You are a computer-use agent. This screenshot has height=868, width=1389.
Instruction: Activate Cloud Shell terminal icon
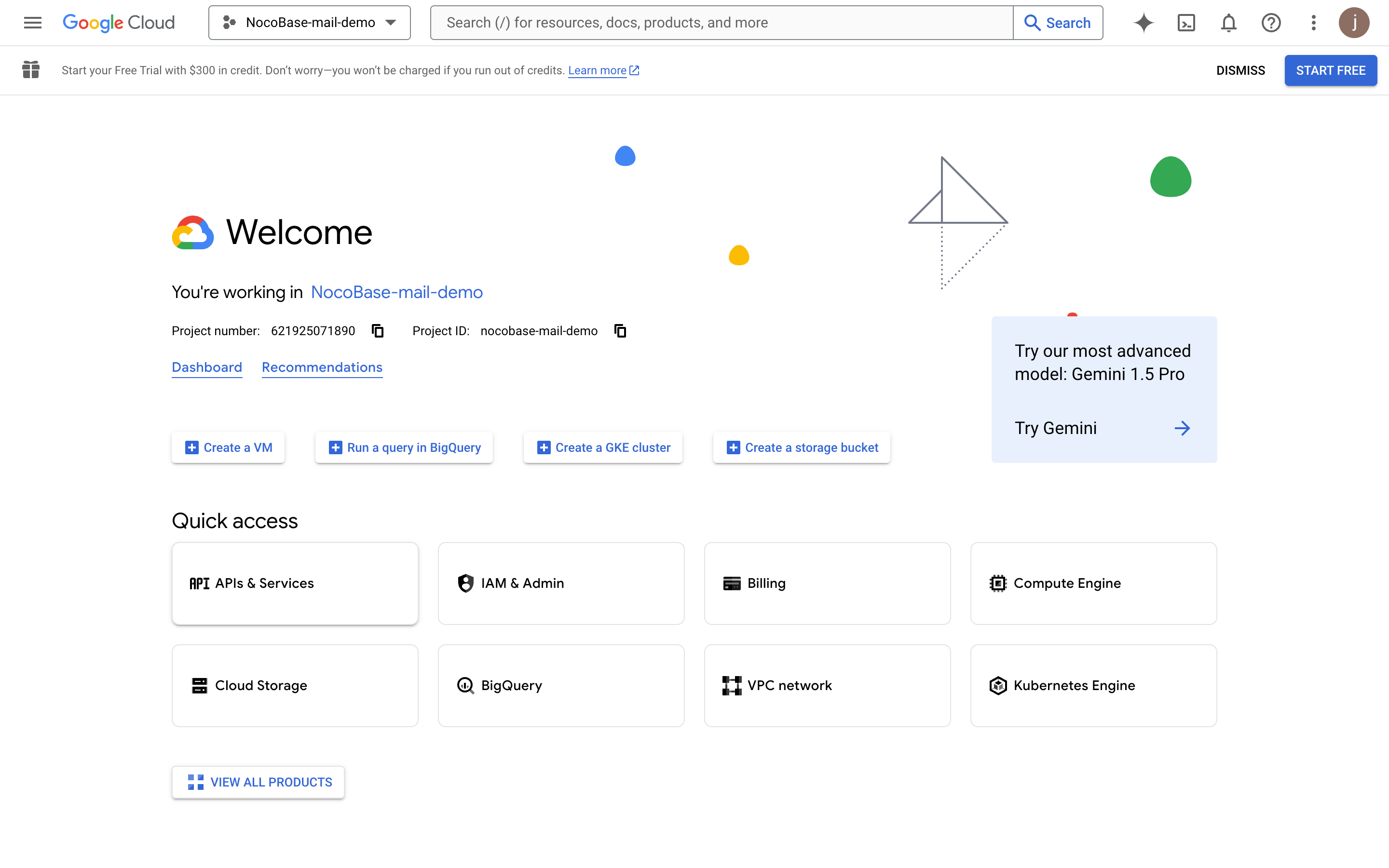pos(1186,22)
